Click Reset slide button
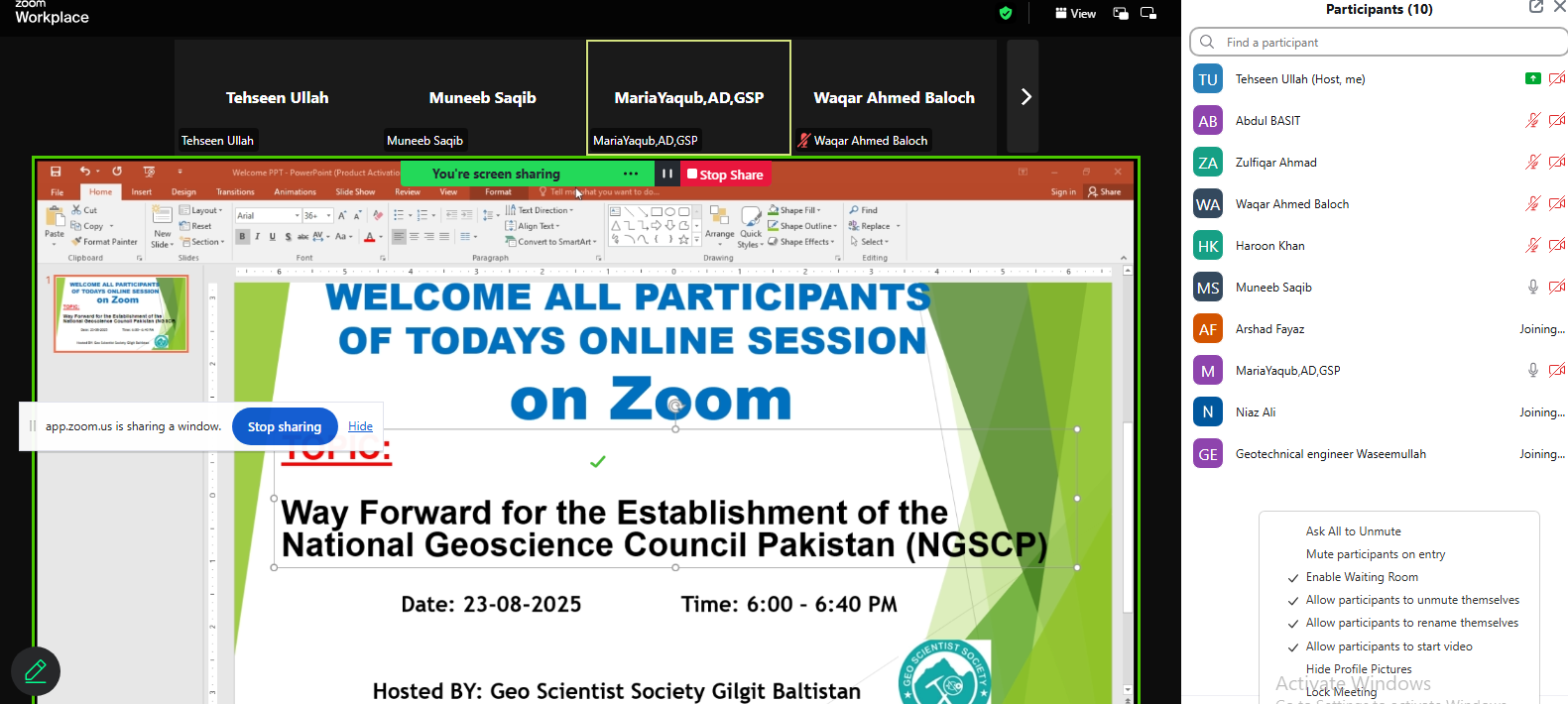Image resolution: width=1568 pixels, height=704 pixels. [x=195, y=226]
